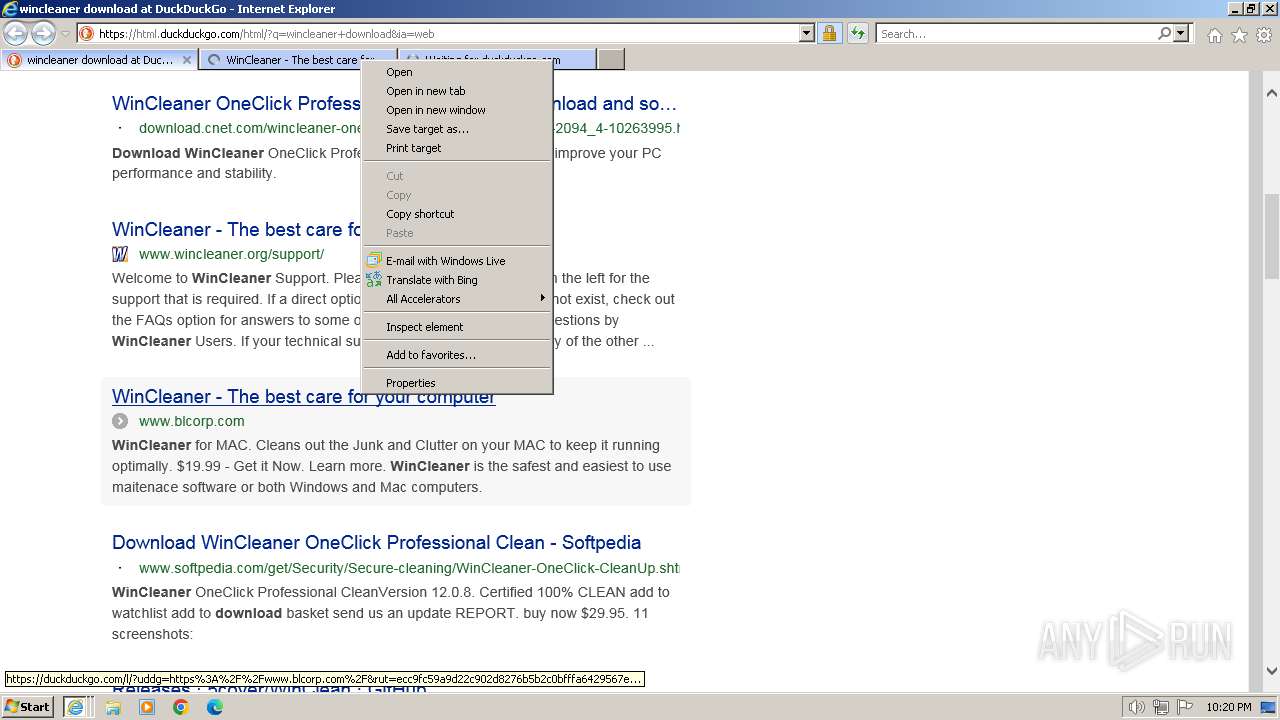Click the browser Back arrow button
The image size is (1280, 720).
tap(16, 33)
